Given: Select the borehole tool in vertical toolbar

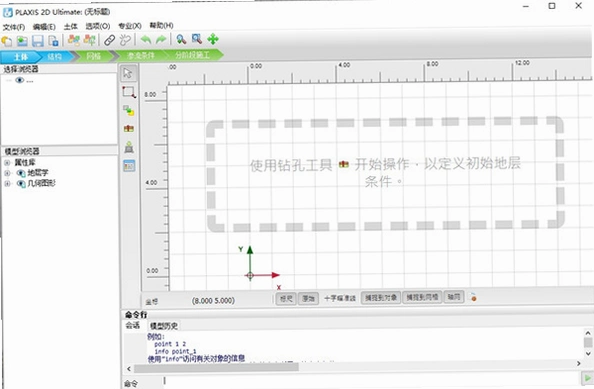Looking at the screenshot, I should pos(129,129).
